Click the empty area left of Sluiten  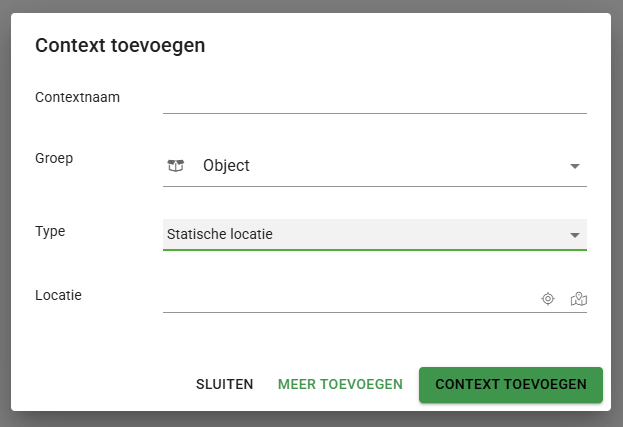point(100,384)
